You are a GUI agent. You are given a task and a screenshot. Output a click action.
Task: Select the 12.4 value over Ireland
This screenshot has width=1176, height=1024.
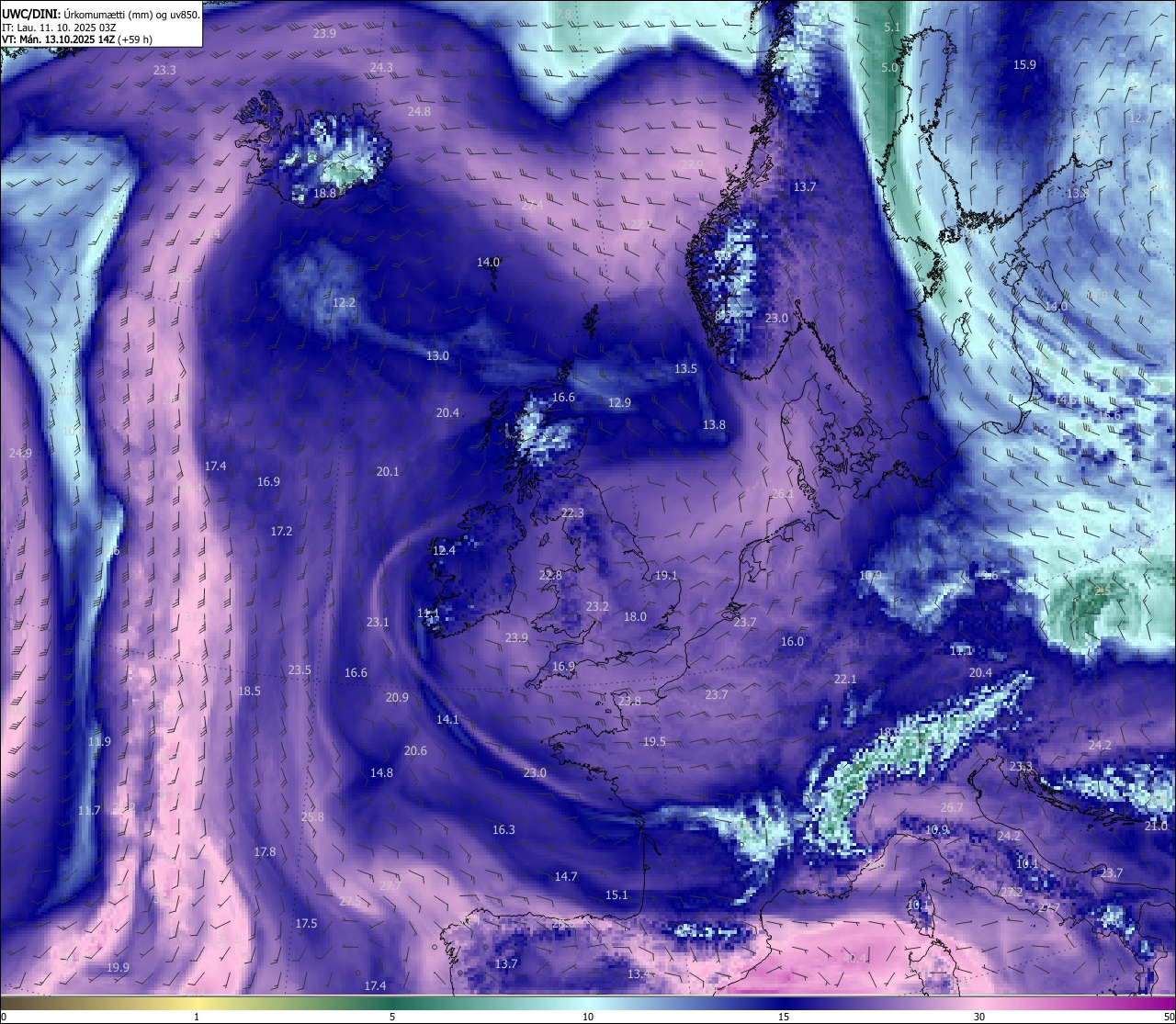pyautogui.click(x=444, y=550)
